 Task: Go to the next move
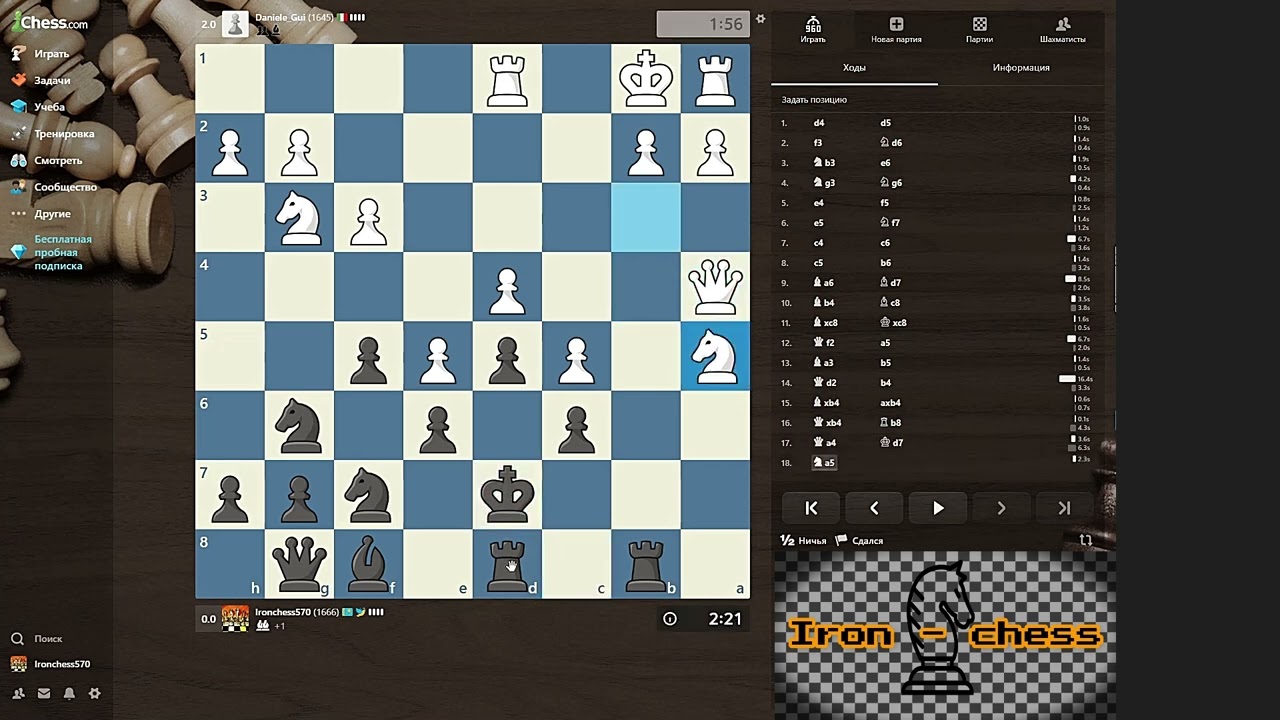point(1001,508)
